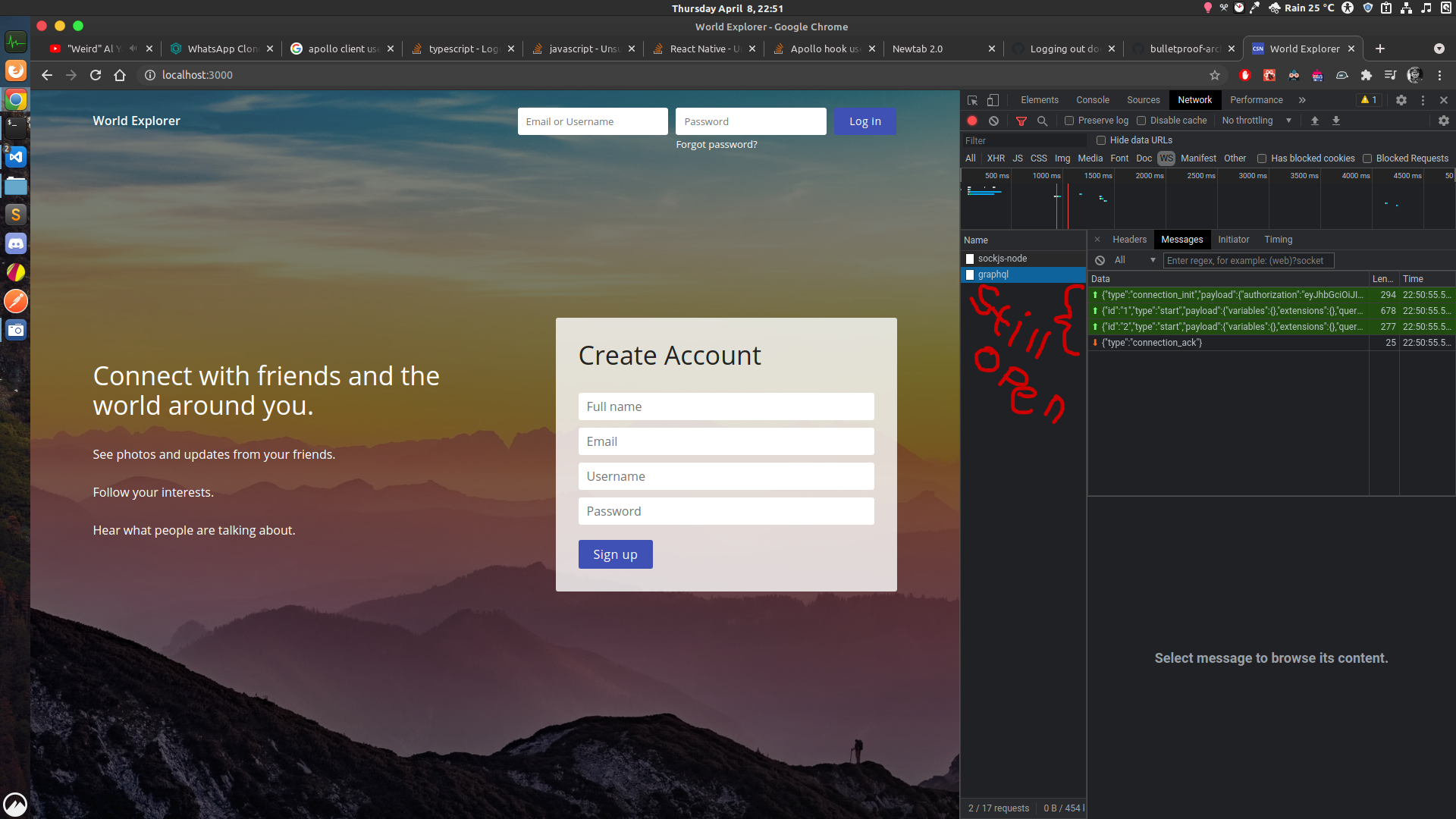Enable the Preserve log checkbox
This screenshot has width=1456, height=819.
click(1069, 121)
